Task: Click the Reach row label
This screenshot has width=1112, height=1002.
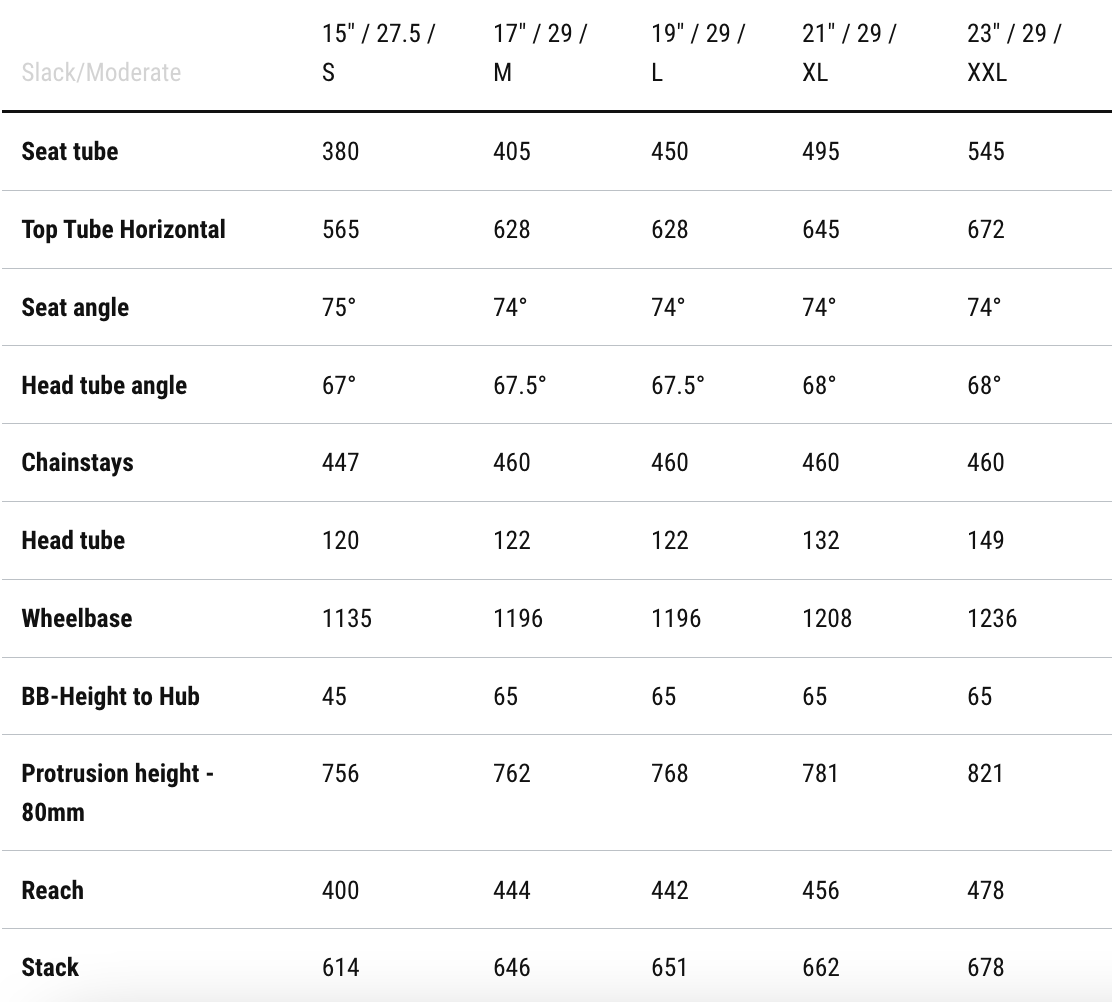Action: [53, 890]
